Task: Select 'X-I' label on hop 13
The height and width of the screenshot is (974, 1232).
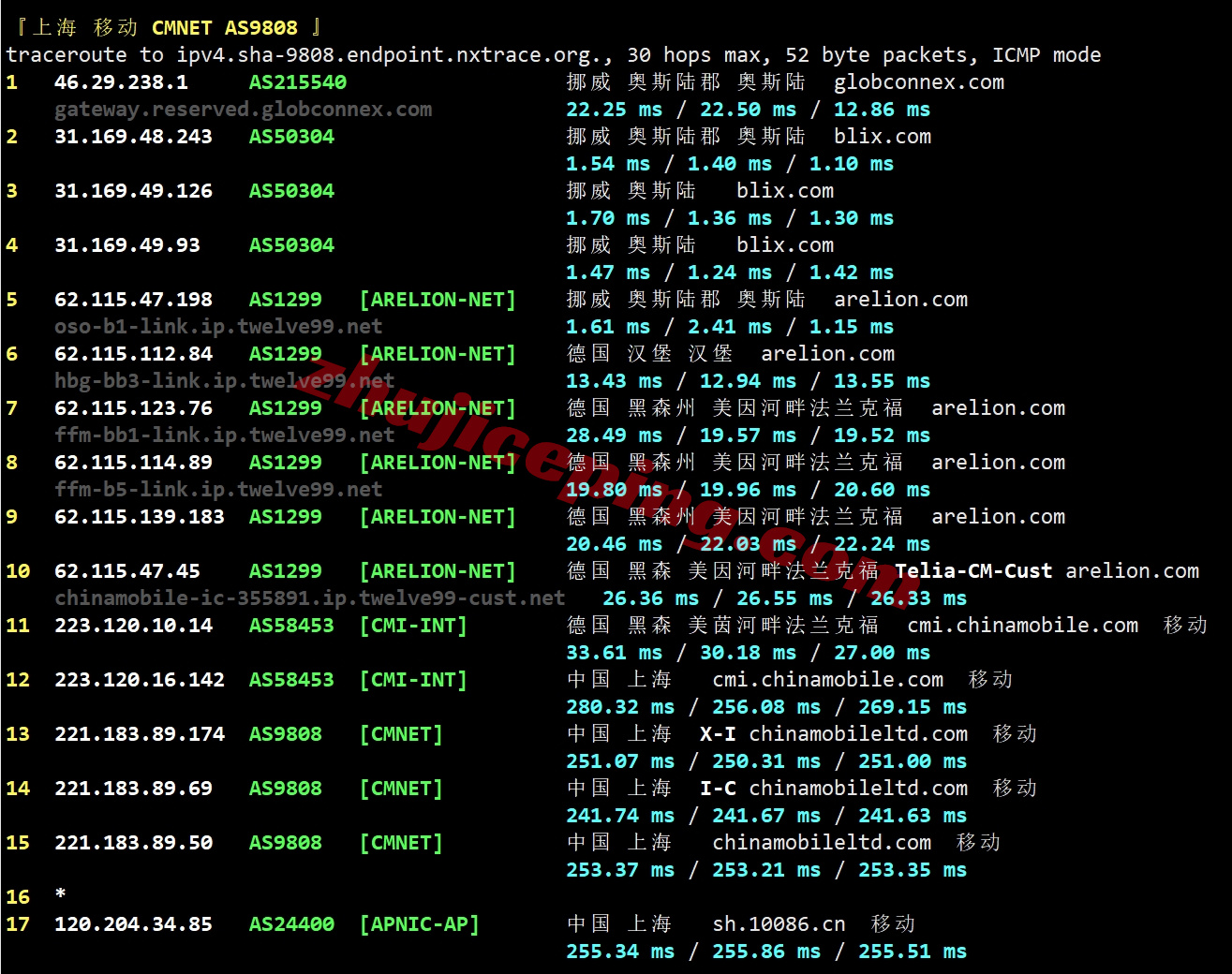Action: click(718, 734)
